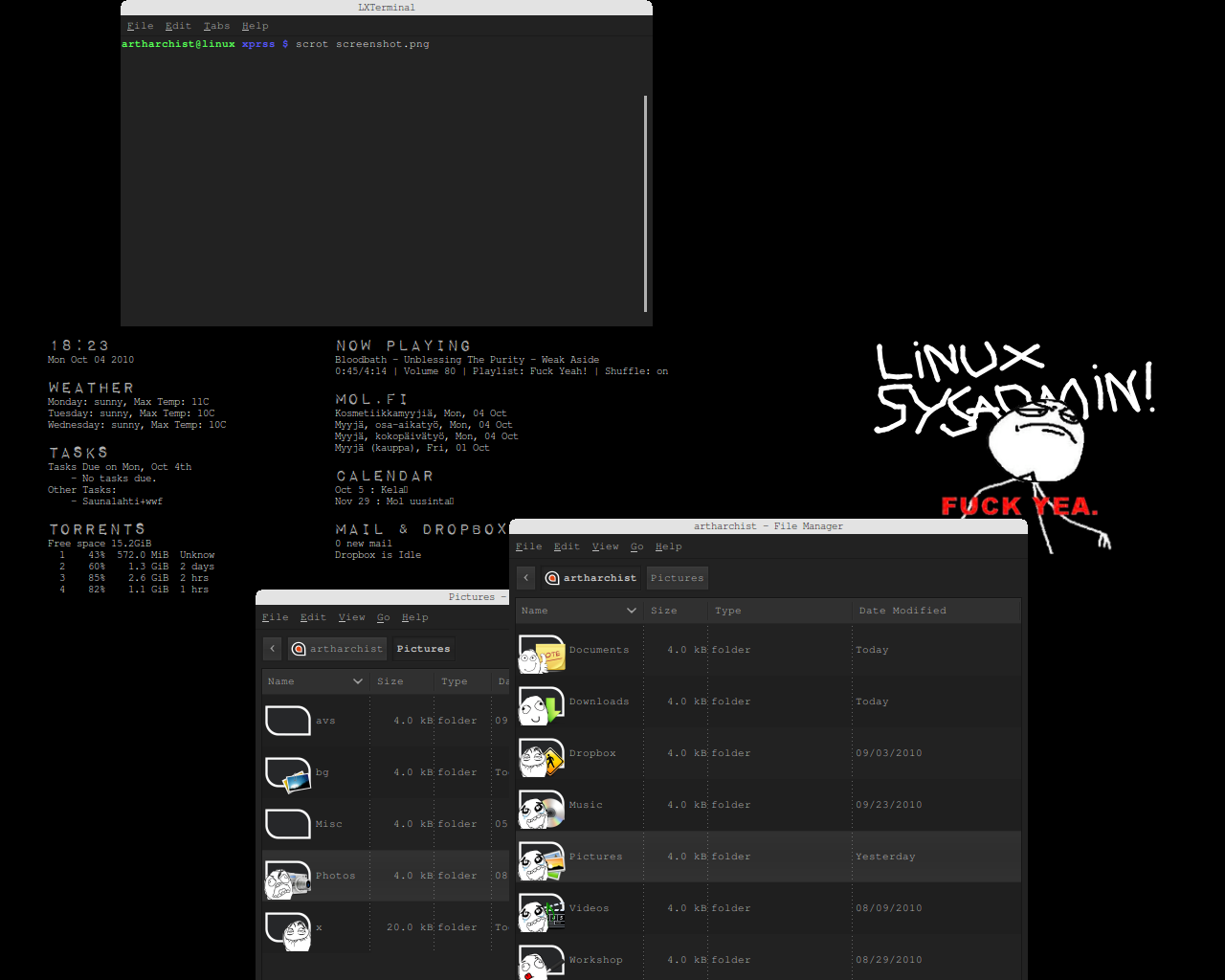Open the Help menu in artharchist File Manager
This screenshot has height=980, width=1225.
(x=668, y=546)
